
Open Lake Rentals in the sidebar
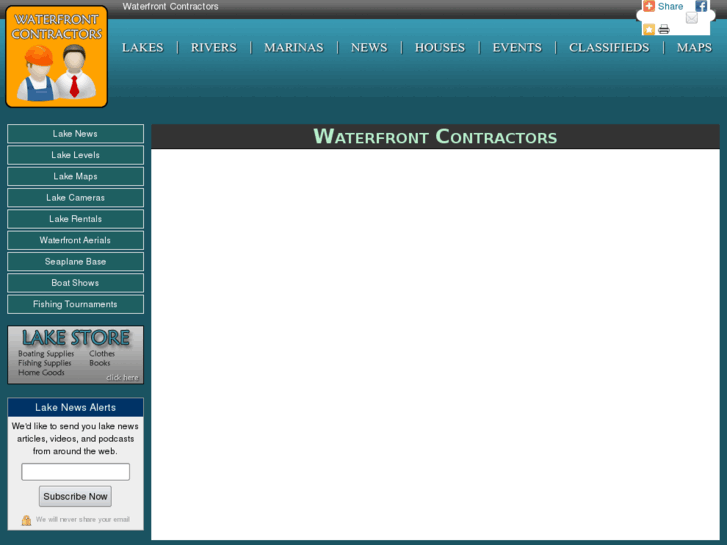pos(75,219)
